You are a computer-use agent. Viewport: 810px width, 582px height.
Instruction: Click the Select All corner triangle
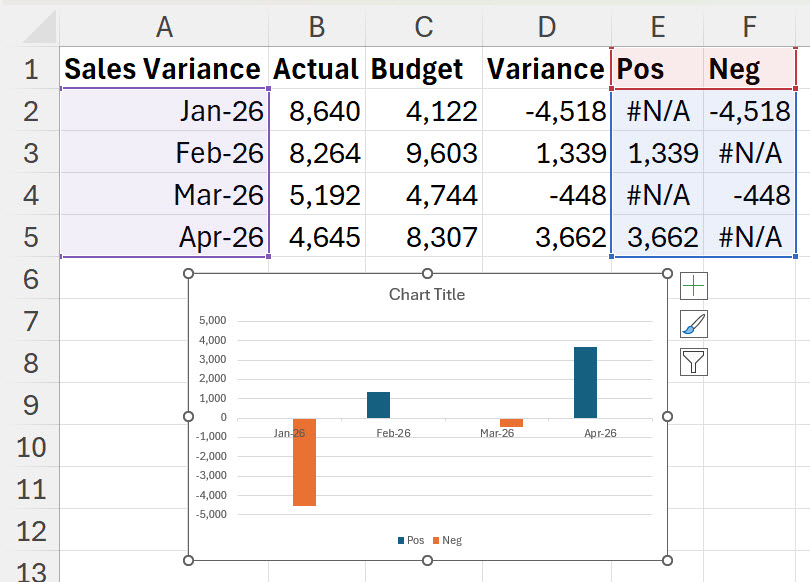pyautogui.click(x=39, y=26)
